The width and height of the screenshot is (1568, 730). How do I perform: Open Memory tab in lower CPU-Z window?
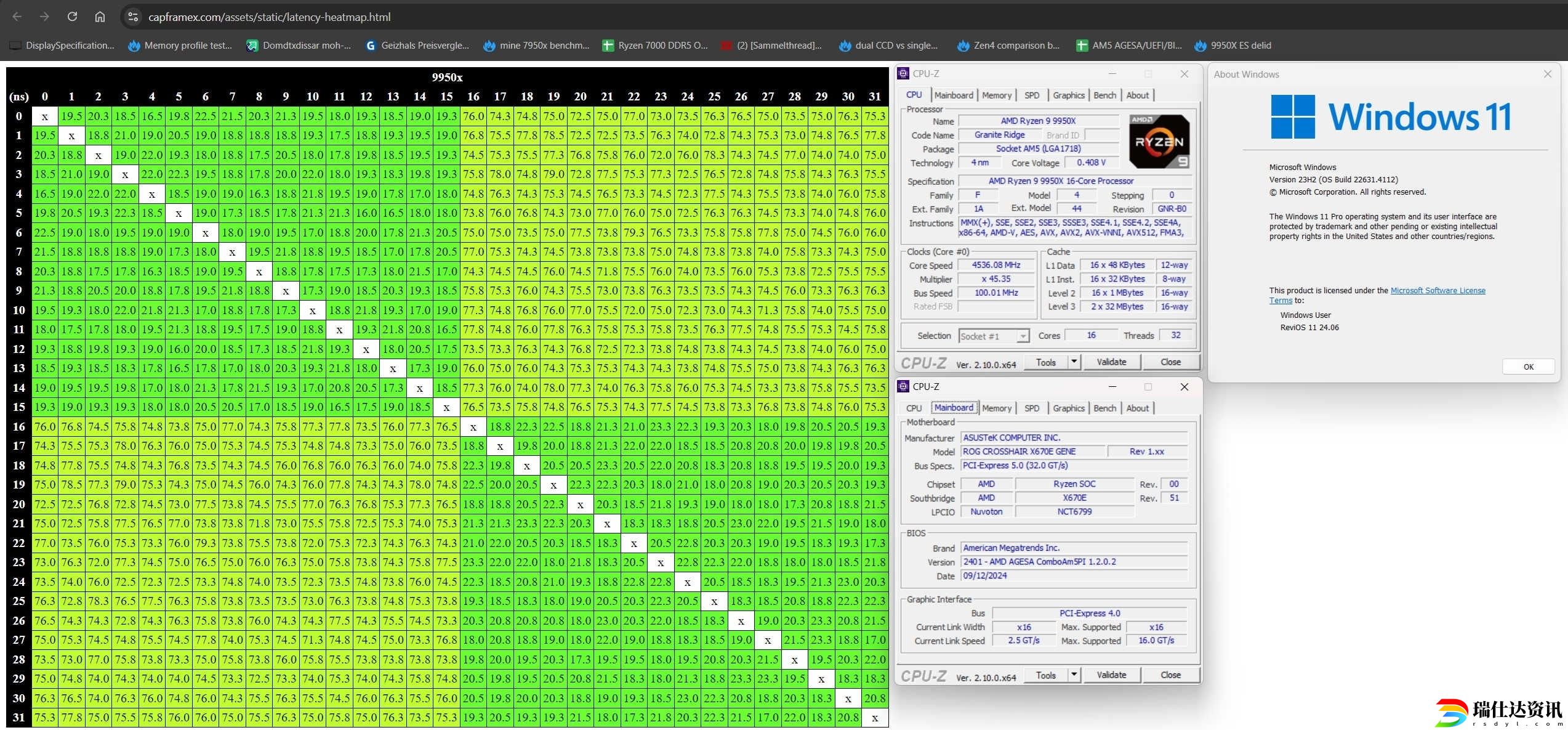(x=996, y=408)
